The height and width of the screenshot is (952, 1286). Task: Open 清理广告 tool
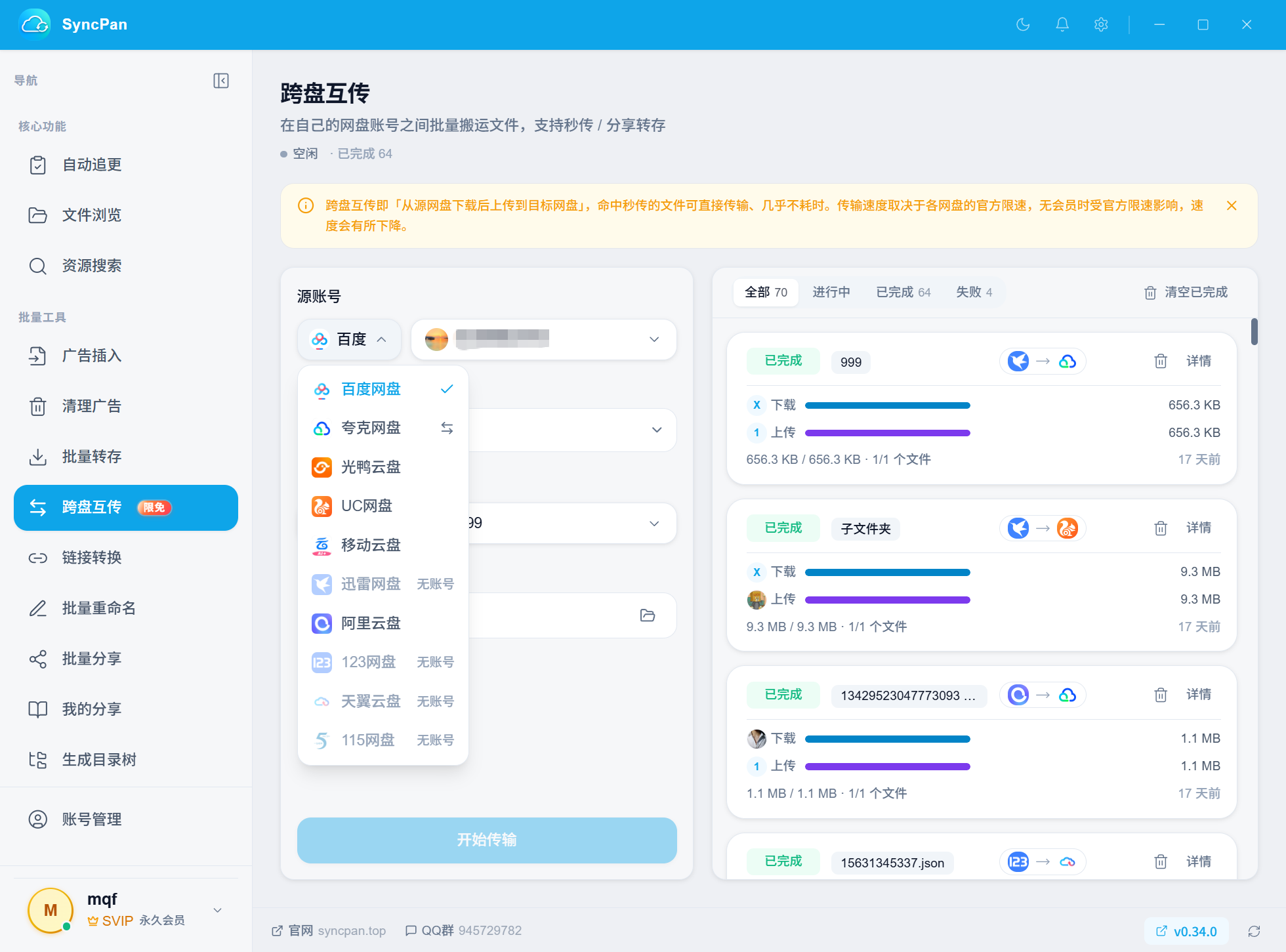point(126,406)
